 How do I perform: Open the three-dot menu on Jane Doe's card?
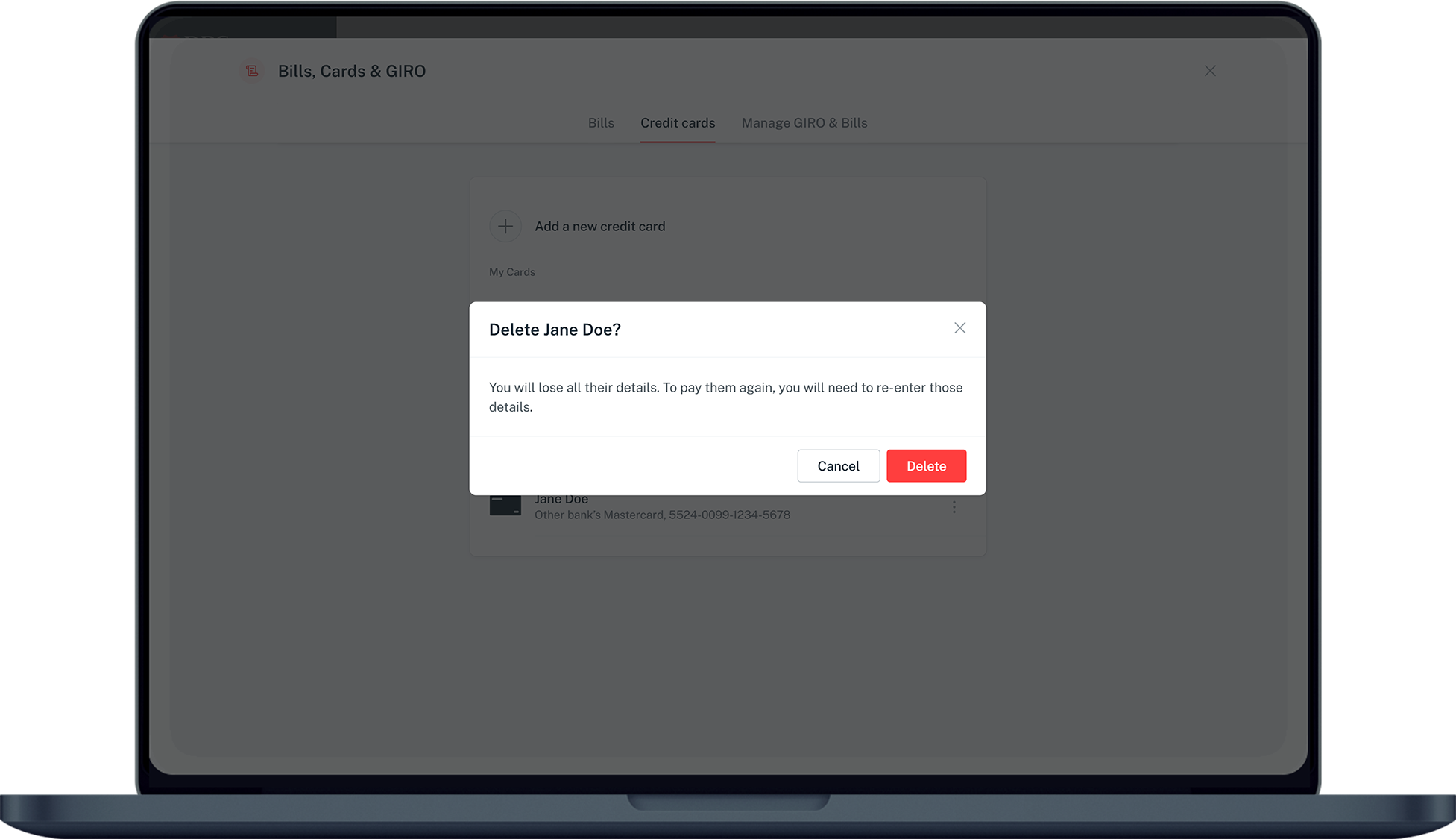click(x=954, y=506)
